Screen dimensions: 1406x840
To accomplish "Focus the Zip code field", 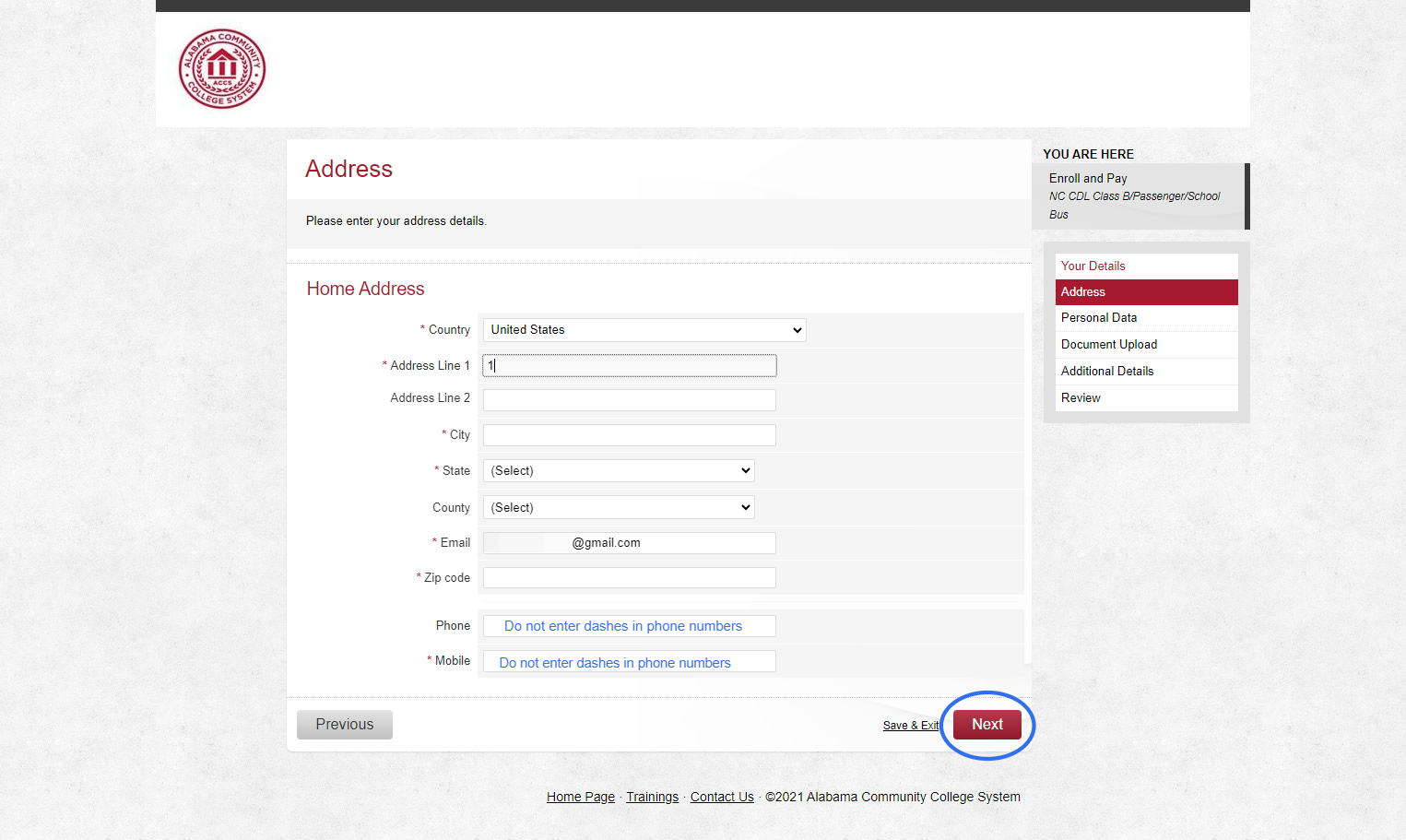I will pyautogui.click(x=630, y=578).
